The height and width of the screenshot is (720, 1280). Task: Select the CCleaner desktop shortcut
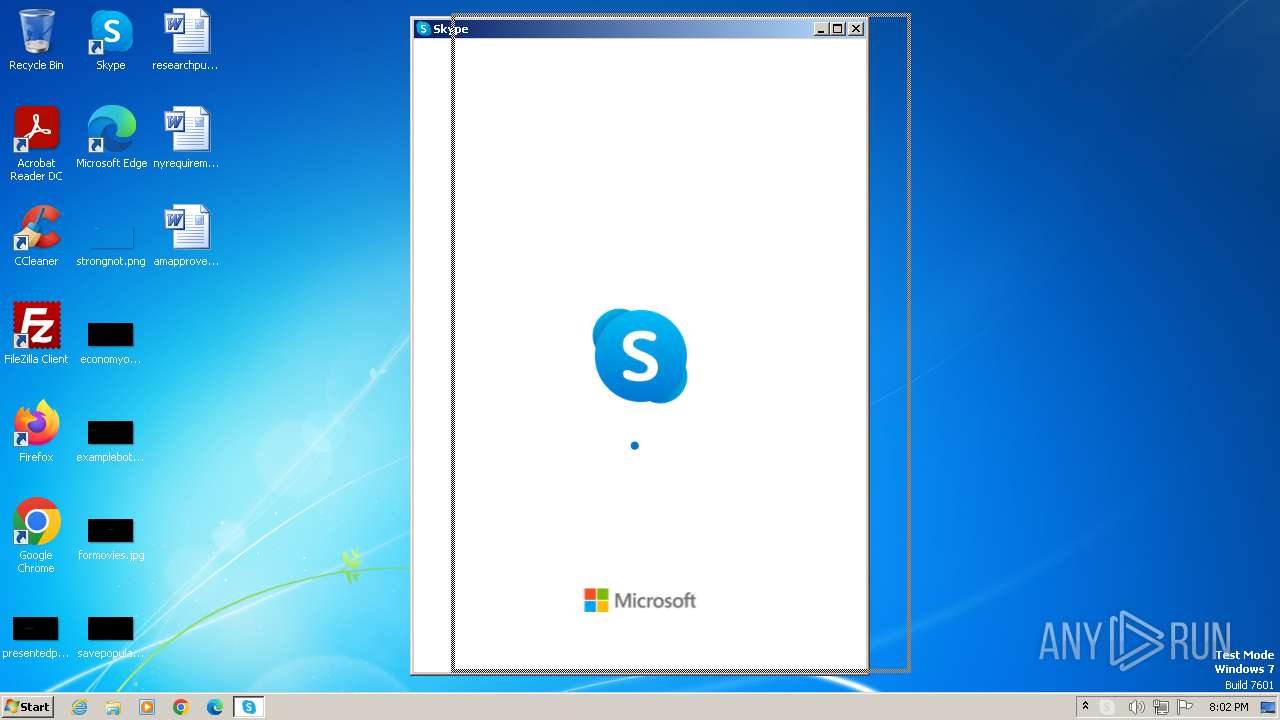pos(36,236)
